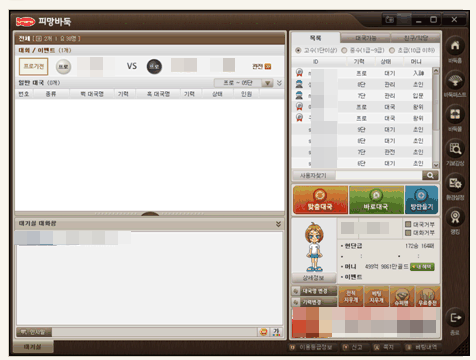Click the title bar icon left of minimize
Image resolution: width=476 pixels, height=360 pixels.
pos(389,20)
